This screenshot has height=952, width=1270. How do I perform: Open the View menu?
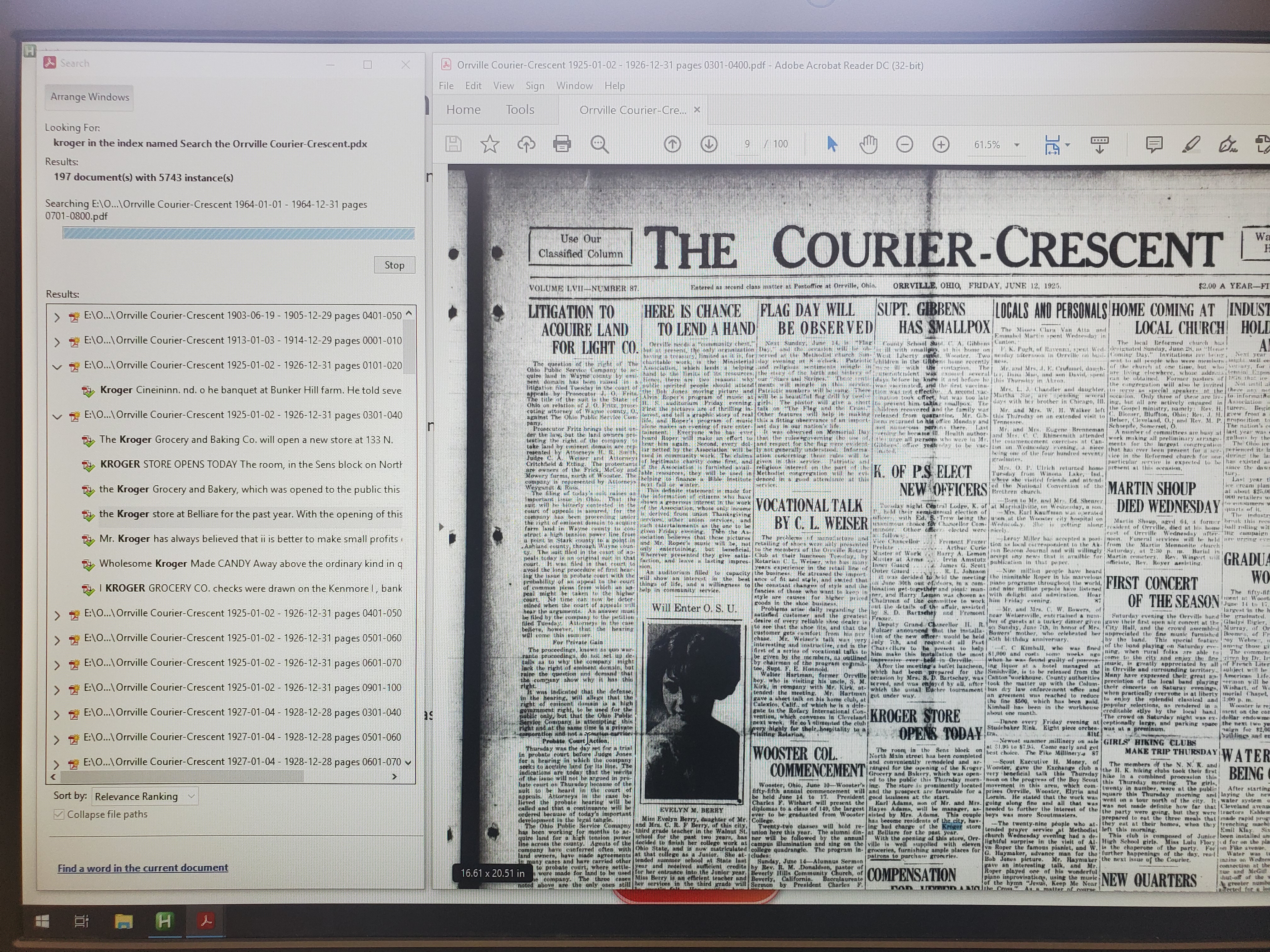click(503, 86)
